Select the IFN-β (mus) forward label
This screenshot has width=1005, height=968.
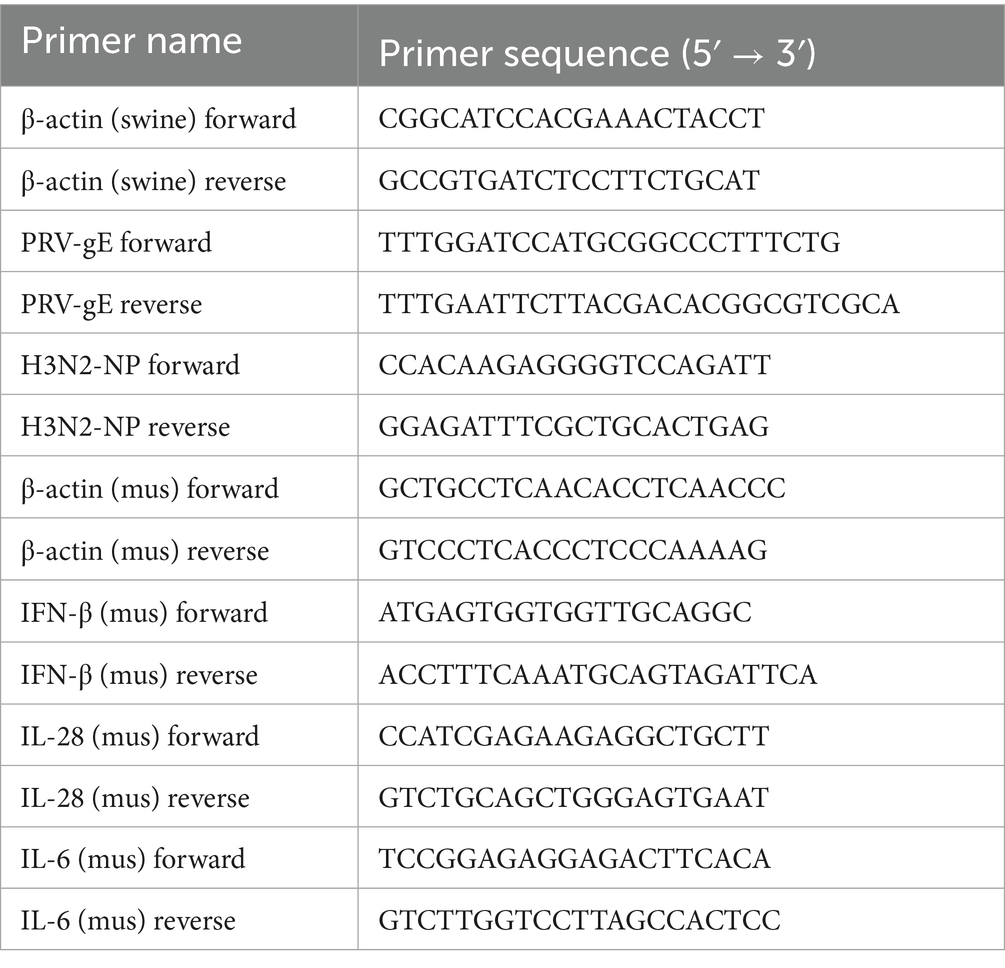pos(144,612)
